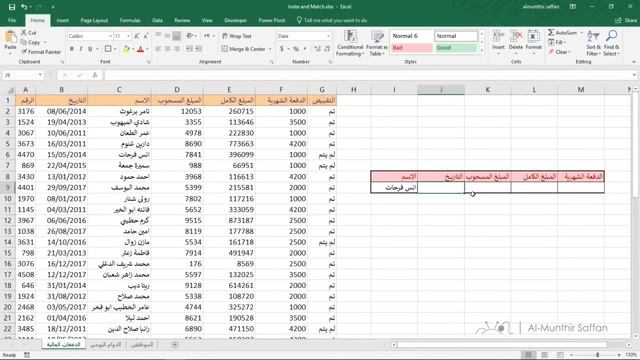Image resolution: width=640 pixels, height=360 pixels.
Task: Toggle Bold formatting
Action: [71, 49]
